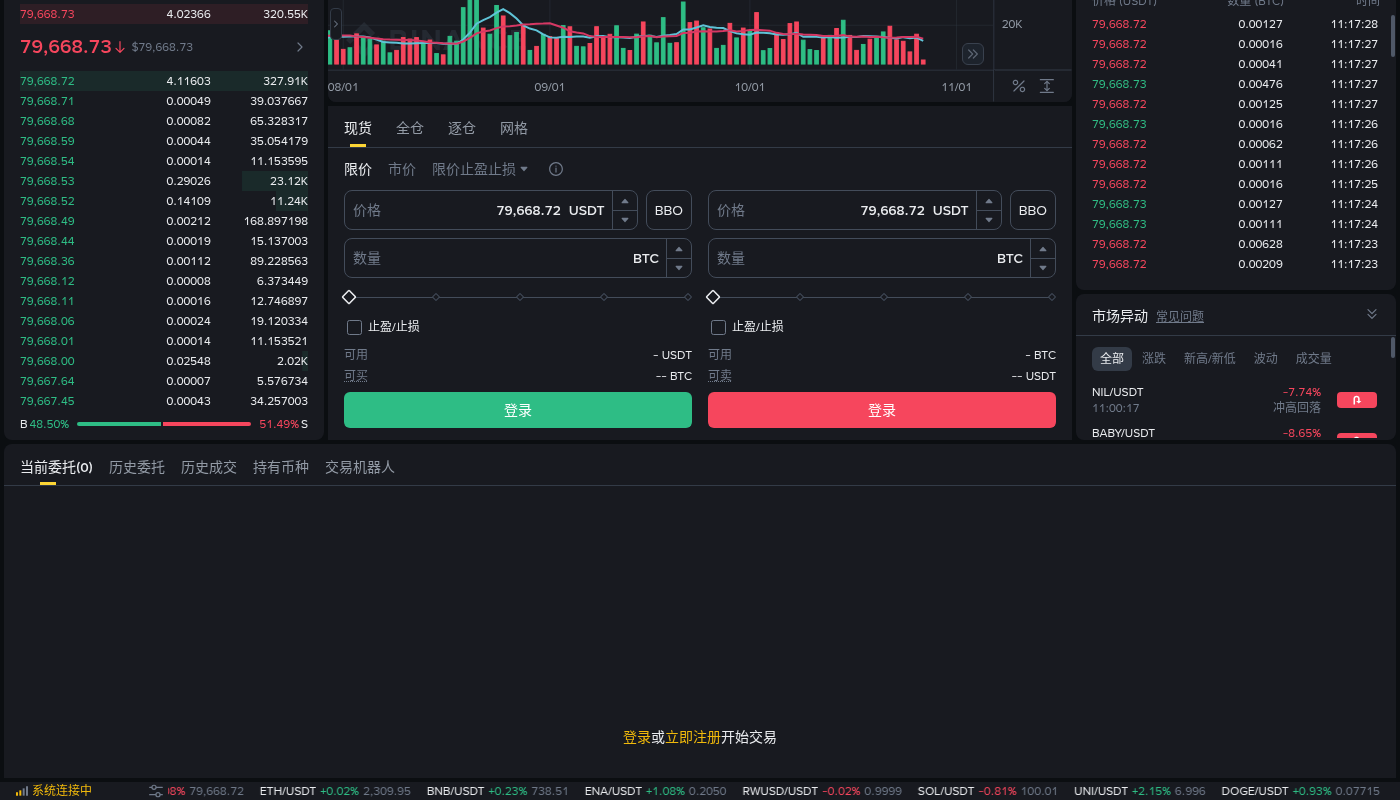1400x800 pixels.
Task: Open the 常见问题 link
Action: 1180,316
